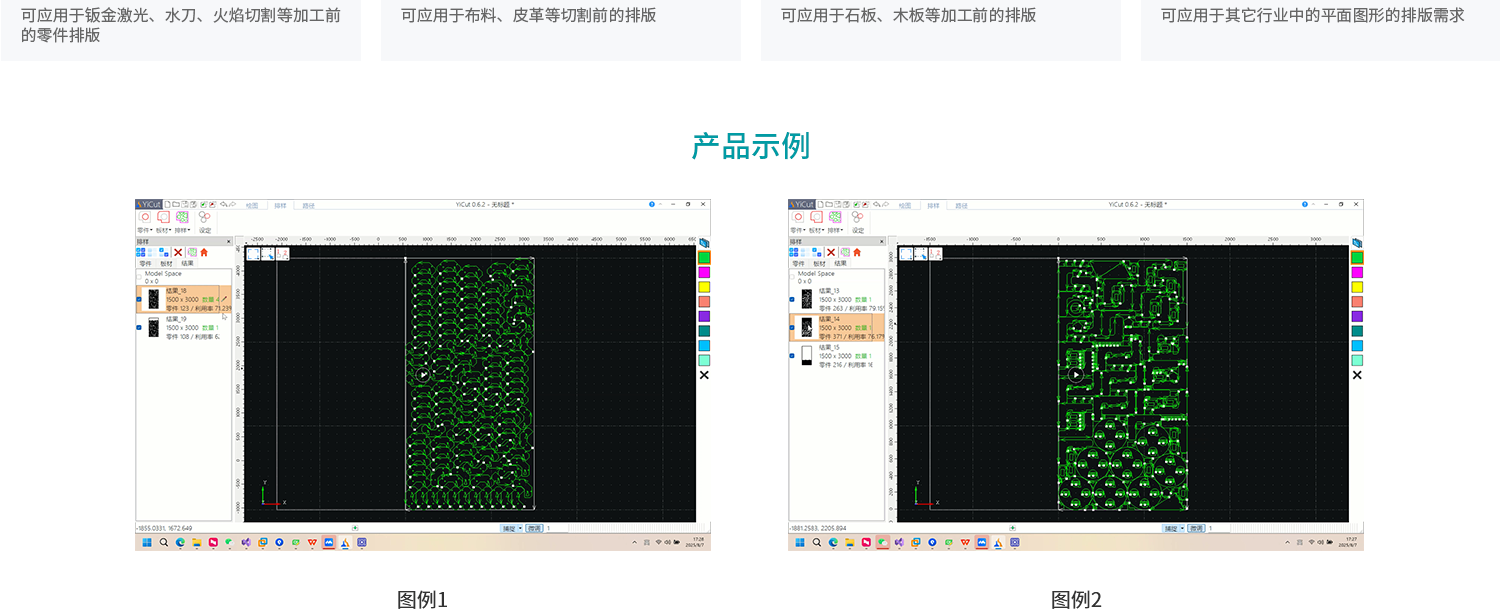Click the red home icon in 图例2 panel
1500x609 pixels.
click(857, 253)
